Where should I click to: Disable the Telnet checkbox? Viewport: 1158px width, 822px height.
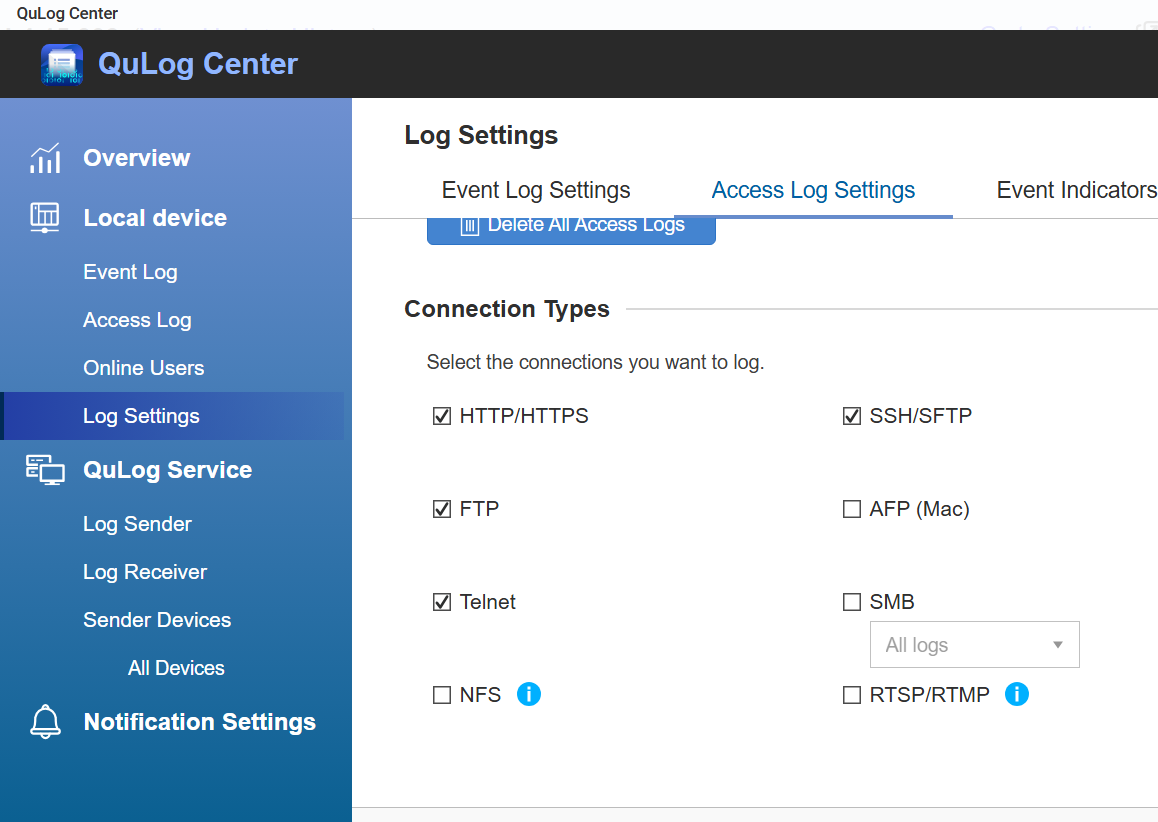[x=442, y=602]
